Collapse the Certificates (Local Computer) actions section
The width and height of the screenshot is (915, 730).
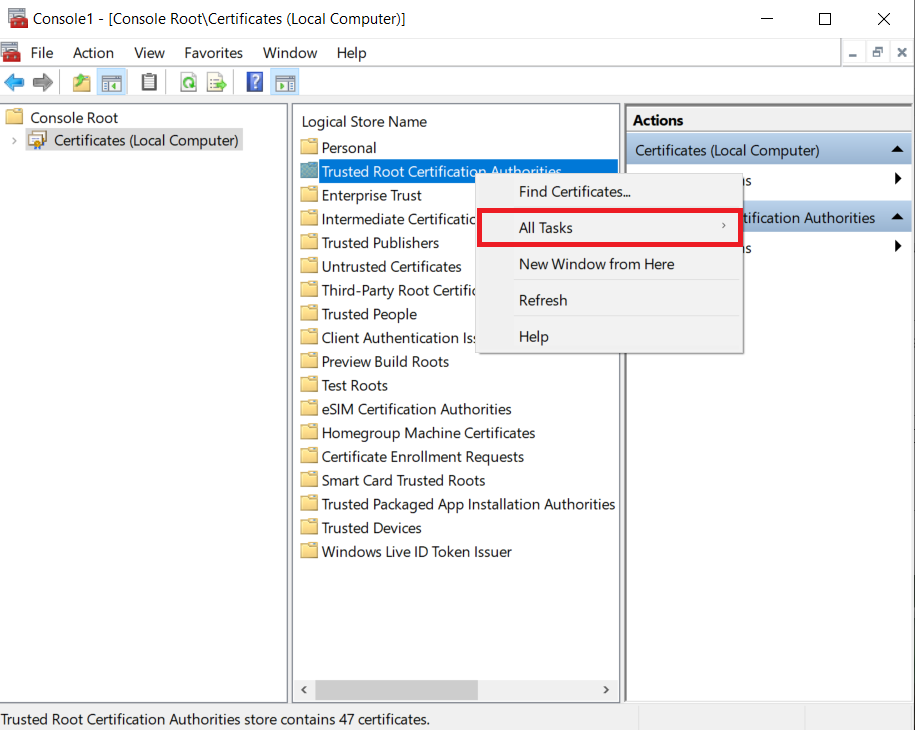tap(897, 150)
